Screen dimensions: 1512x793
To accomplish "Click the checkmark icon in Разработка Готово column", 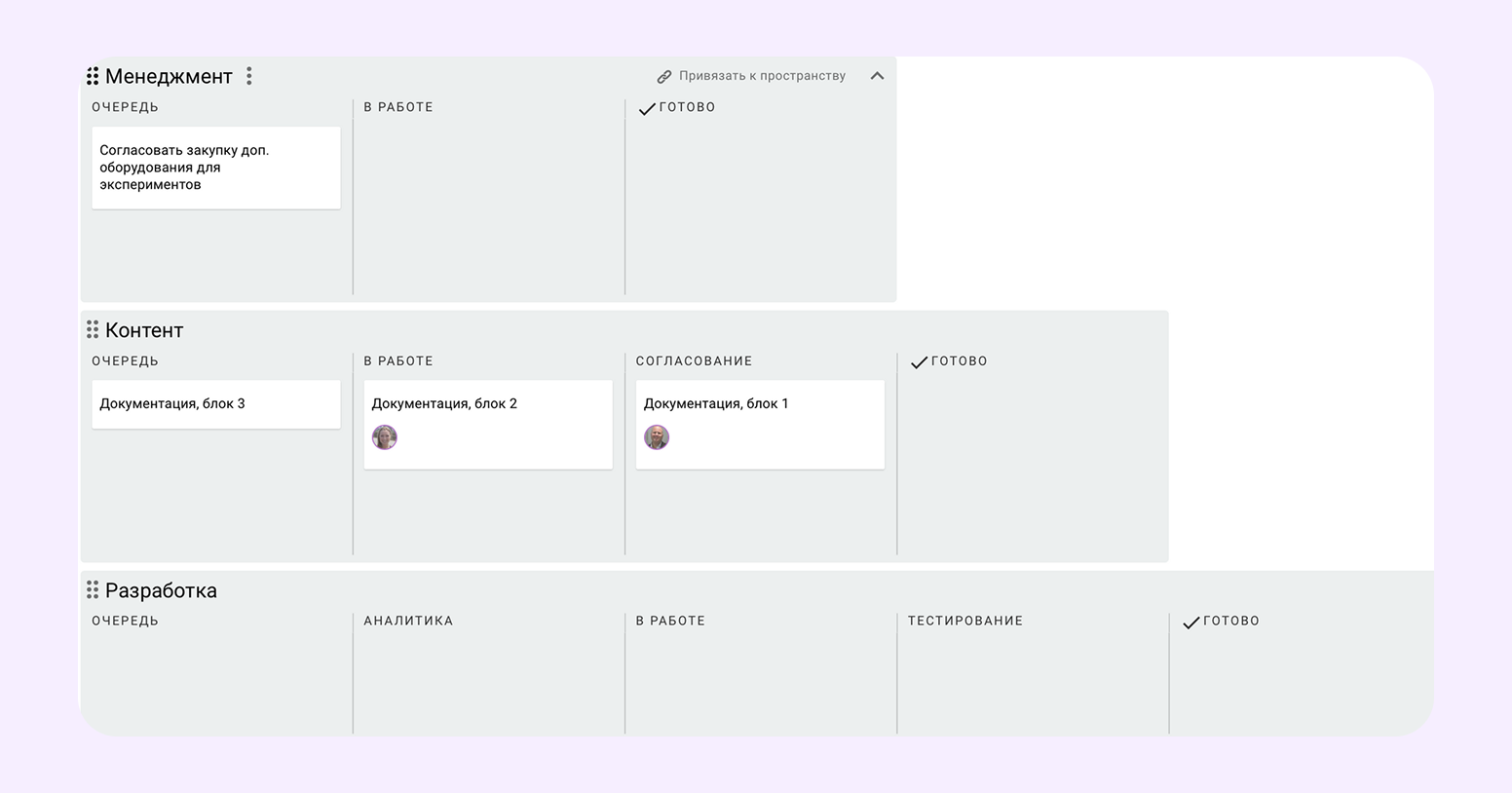I will (1190, 623).
